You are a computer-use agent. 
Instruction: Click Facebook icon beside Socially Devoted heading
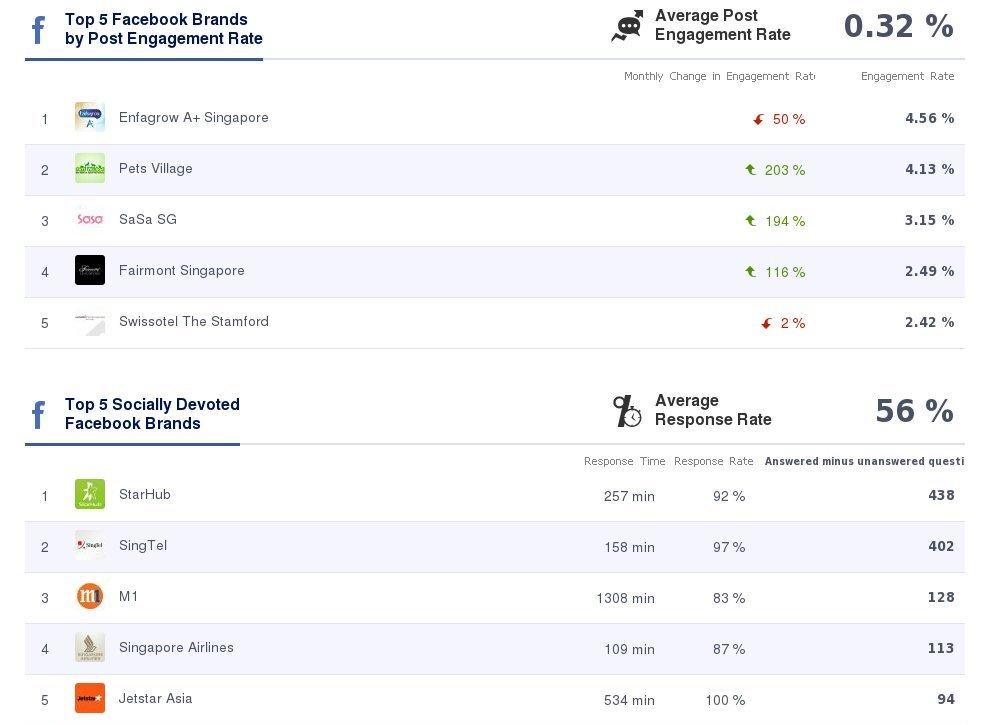coord(39,415)
